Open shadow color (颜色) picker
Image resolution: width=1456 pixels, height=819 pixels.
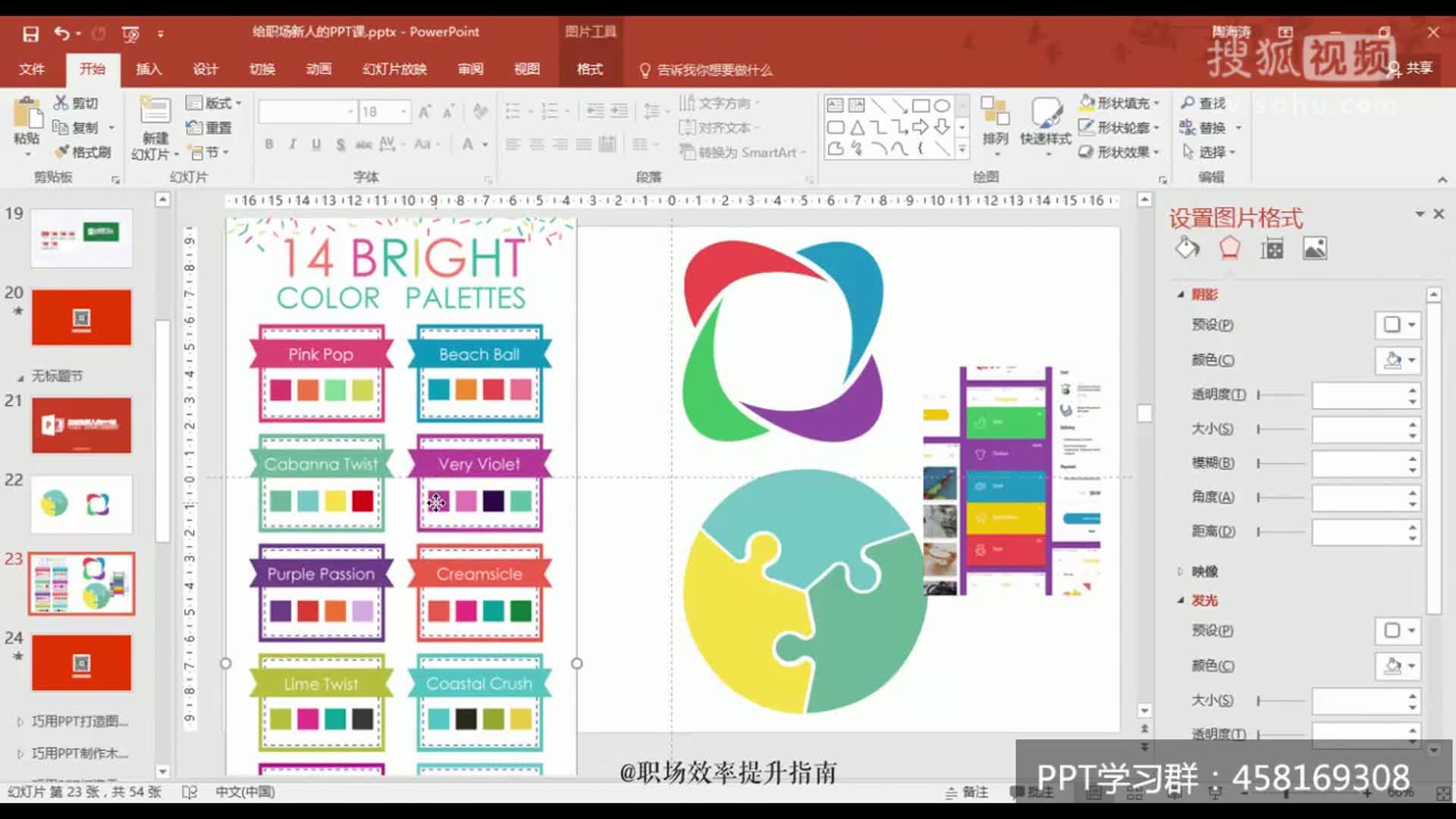(x=1398, y=360)
